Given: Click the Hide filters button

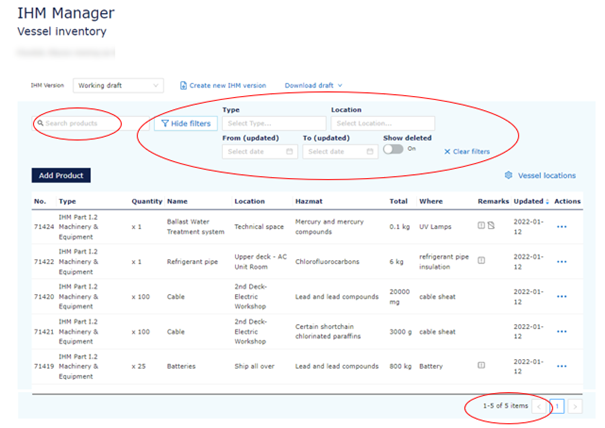Looking at the screenshot, I should (185, 123).
